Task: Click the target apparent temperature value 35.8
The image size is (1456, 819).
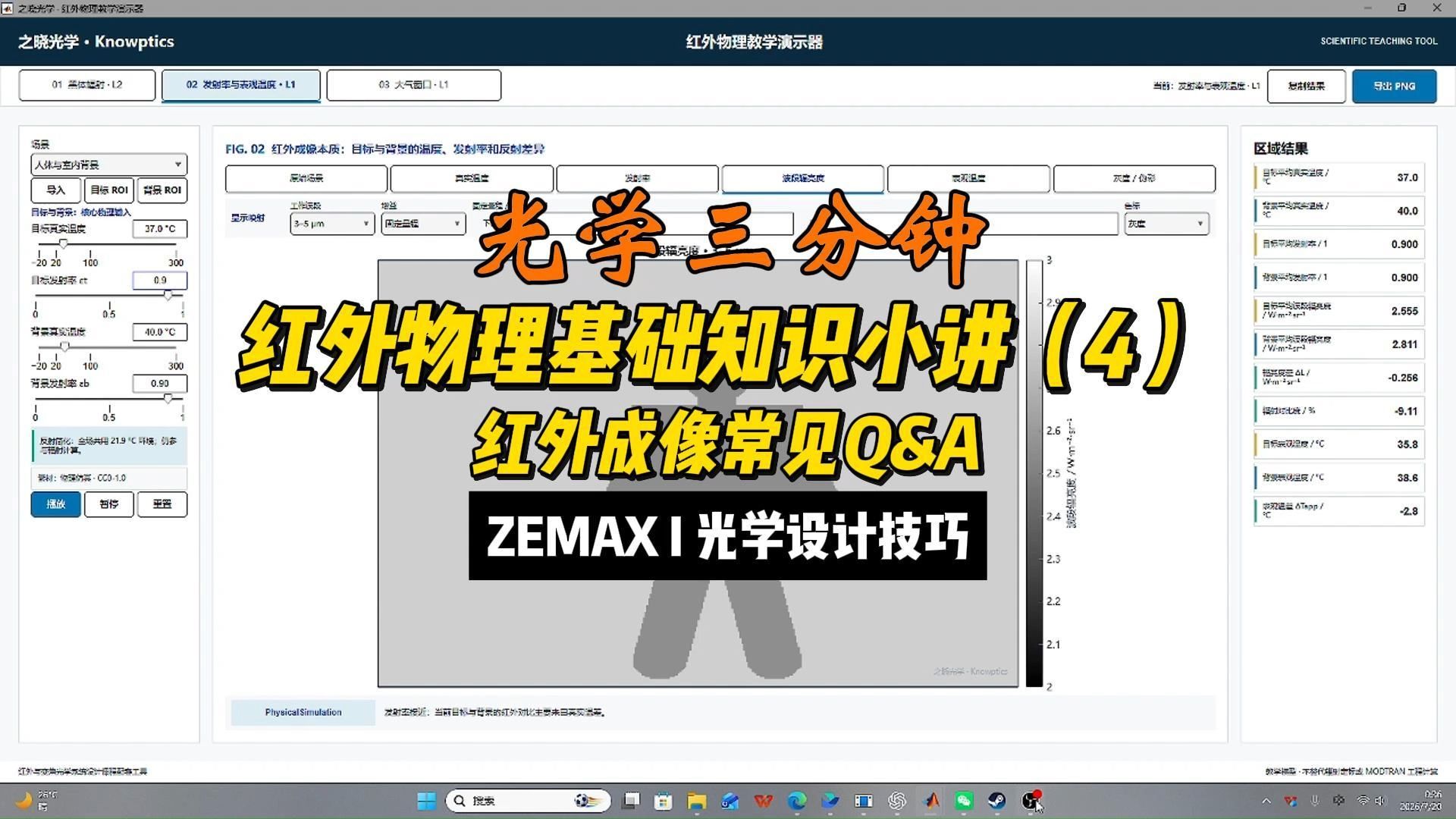Action: pyautogui.click(x=1407, y=444)
